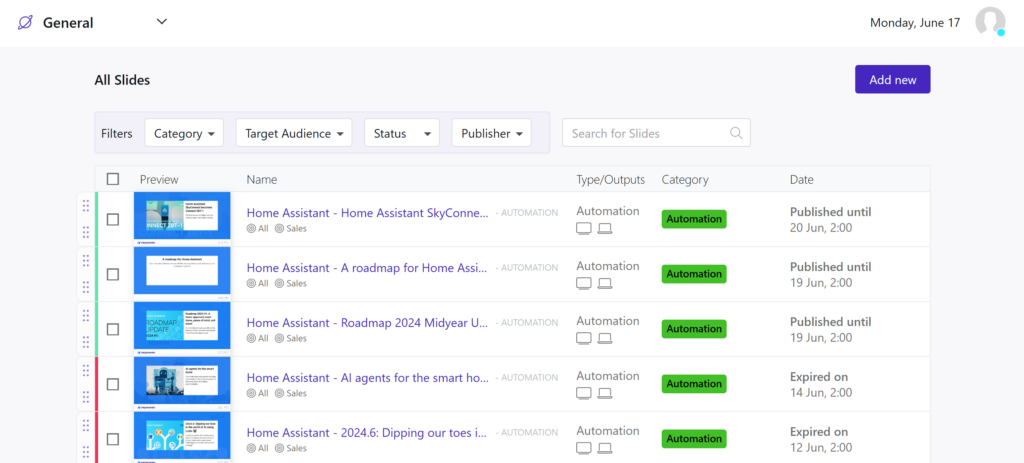The image size is (1024, 463).
Task: Open the 'Home Assistant SkyConne...' slide link
Action: pyautogui.click(x=368, y=213)
